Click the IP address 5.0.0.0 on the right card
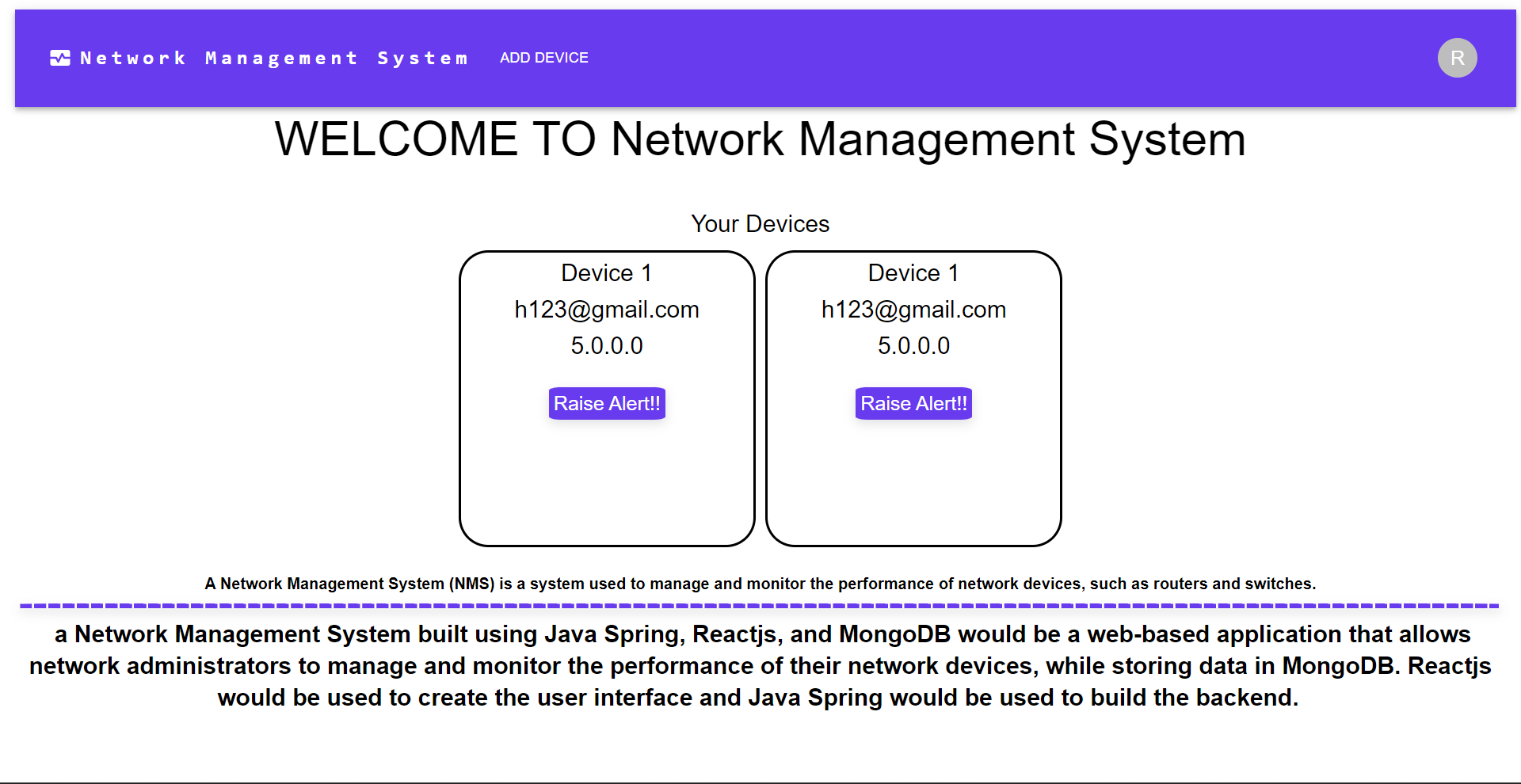The height and width of the screenshot is (784, 1521). [x=913, y=346]
